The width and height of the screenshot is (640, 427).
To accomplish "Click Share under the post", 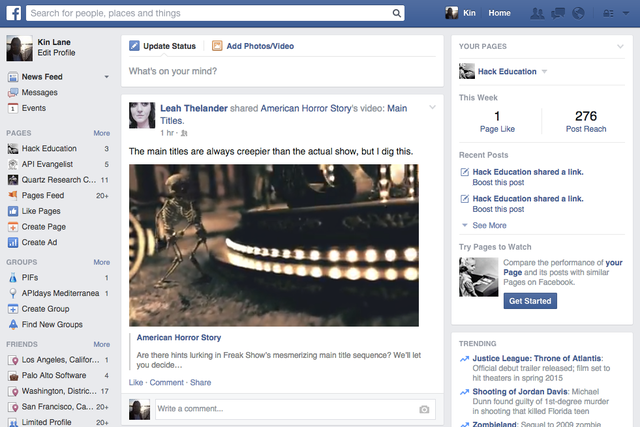I will click(200, 383).
